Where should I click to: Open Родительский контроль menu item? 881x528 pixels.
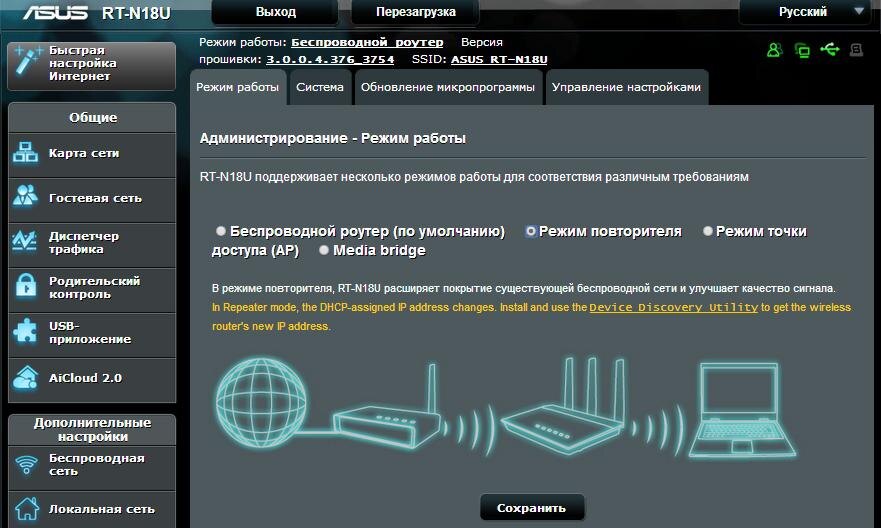click(x=92, y=288)
